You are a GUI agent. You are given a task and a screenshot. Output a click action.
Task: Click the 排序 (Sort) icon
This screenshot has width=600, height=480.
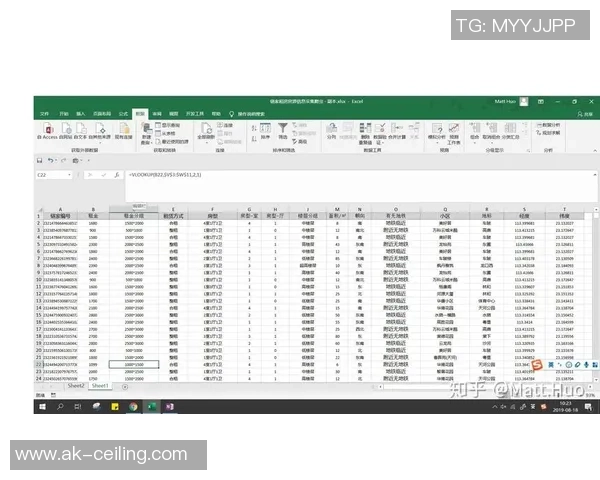pyautogui.click(x=264, y=130)
